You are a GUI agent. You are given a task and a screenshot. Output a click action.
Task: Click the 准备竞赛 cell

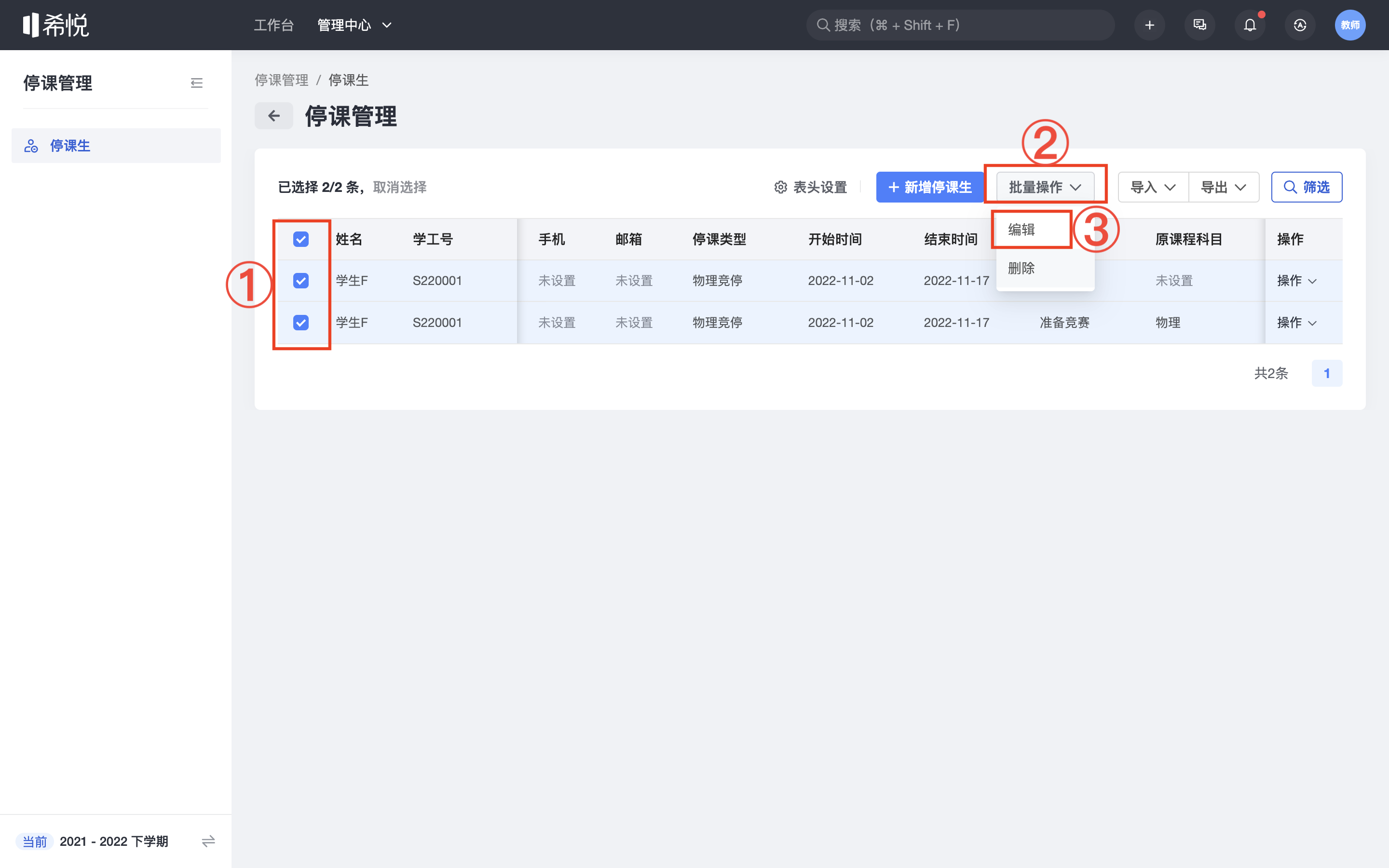point(1065,323)
